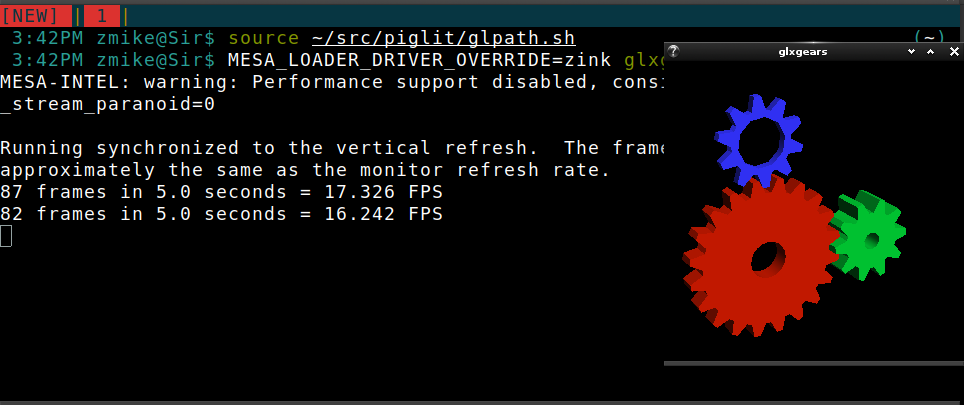Click the bottom border of glxgears window
The image size is (964, 405).
pos(814,363)
